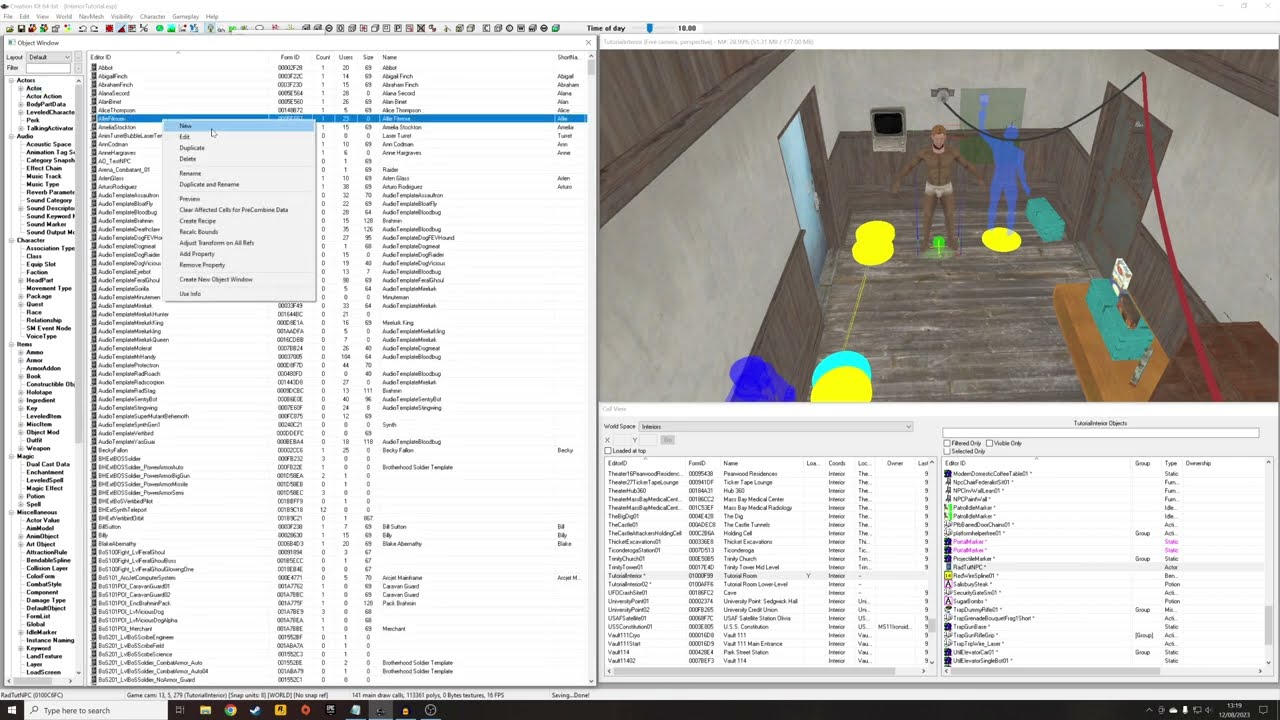1280x720 pixels.
Task: Expand the Actor tree node
Action: (x=21, y=88)
